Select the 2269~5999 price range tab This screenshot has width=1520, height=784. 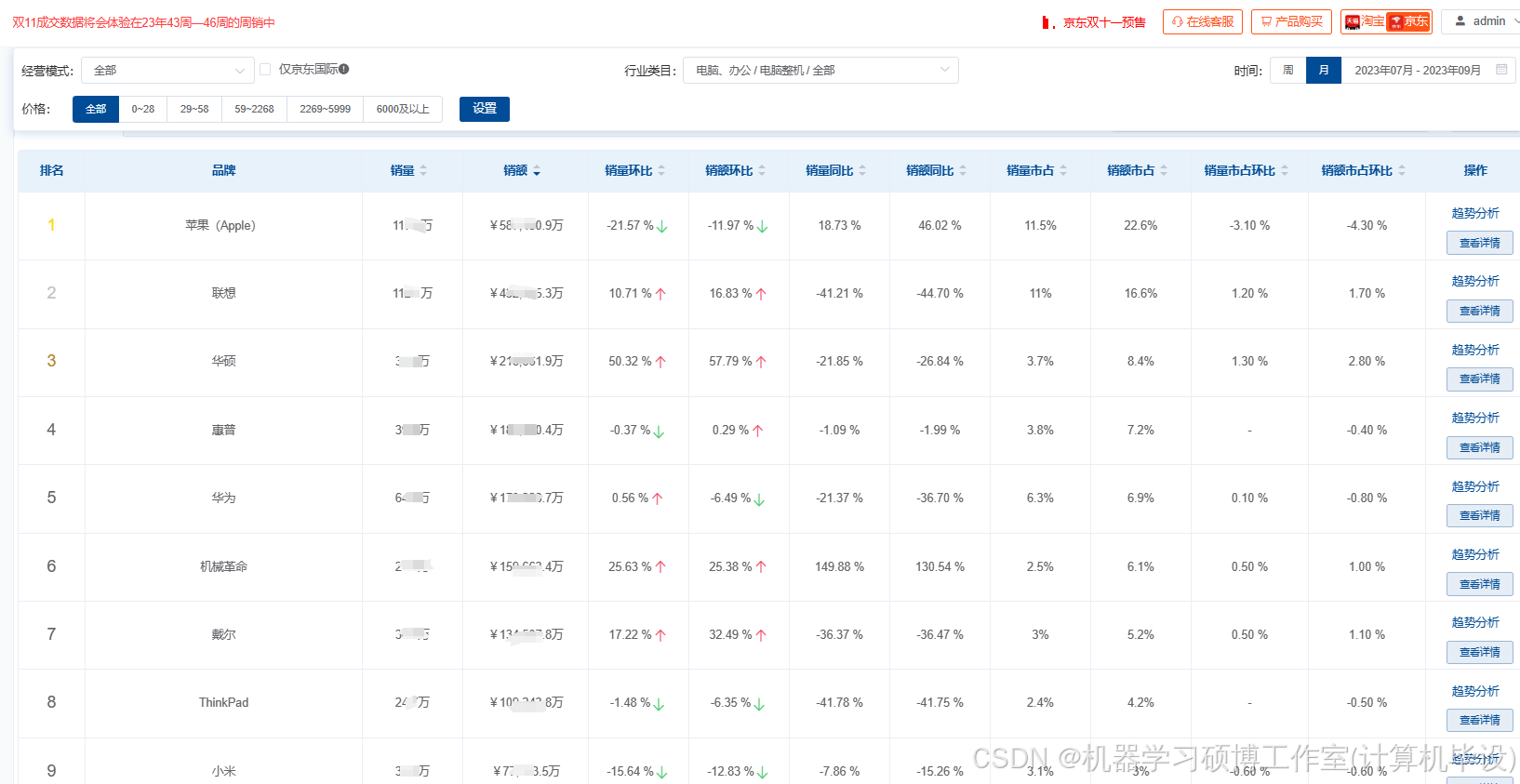tap(325, 109)
